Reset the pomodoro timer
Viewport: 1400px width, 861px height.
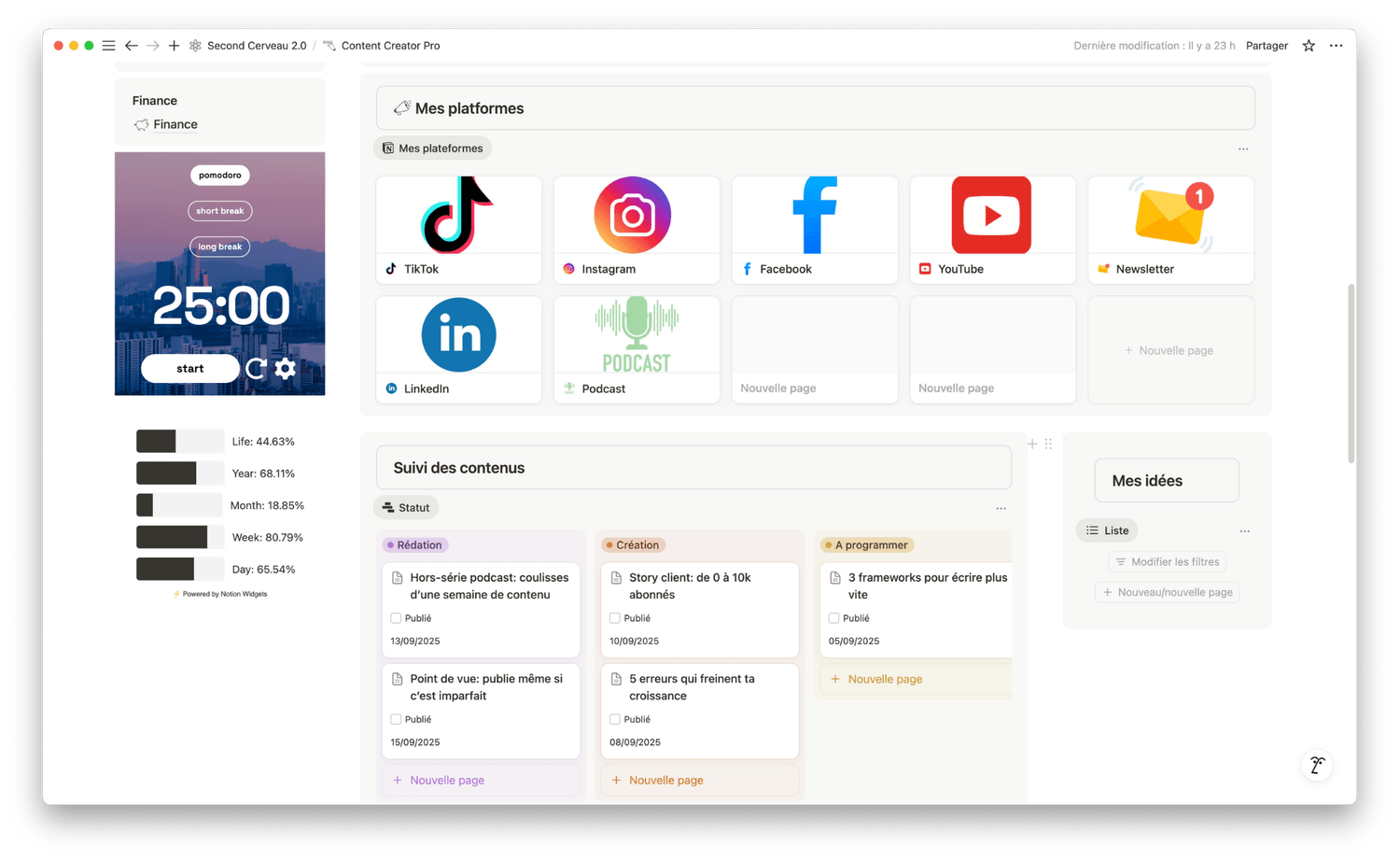(x=256, y=368)
